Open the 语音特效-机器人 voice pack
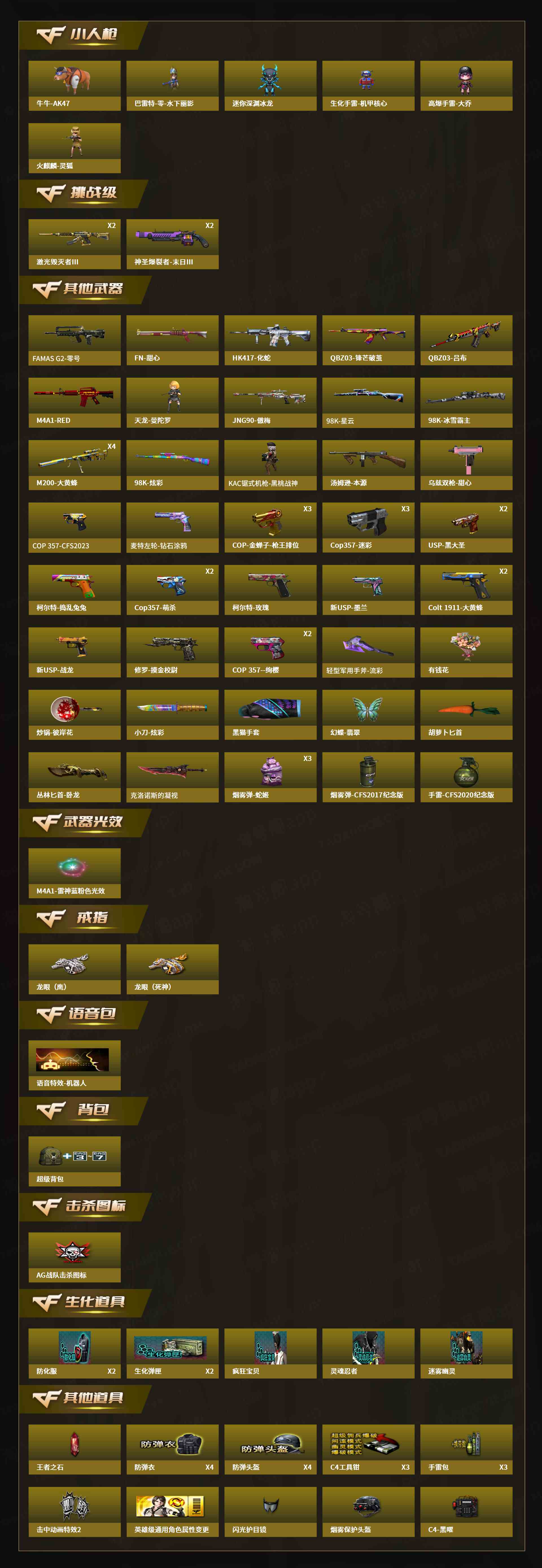Screen dimensions: 542x1568 pos(74,1065)
